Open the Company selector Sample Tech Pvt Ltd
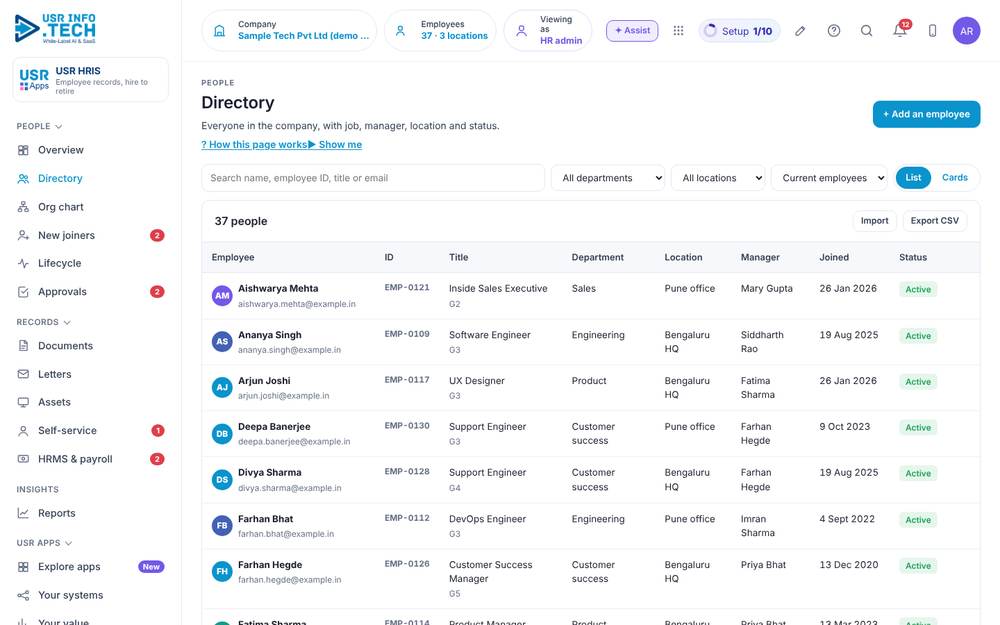 pos(290,31)
